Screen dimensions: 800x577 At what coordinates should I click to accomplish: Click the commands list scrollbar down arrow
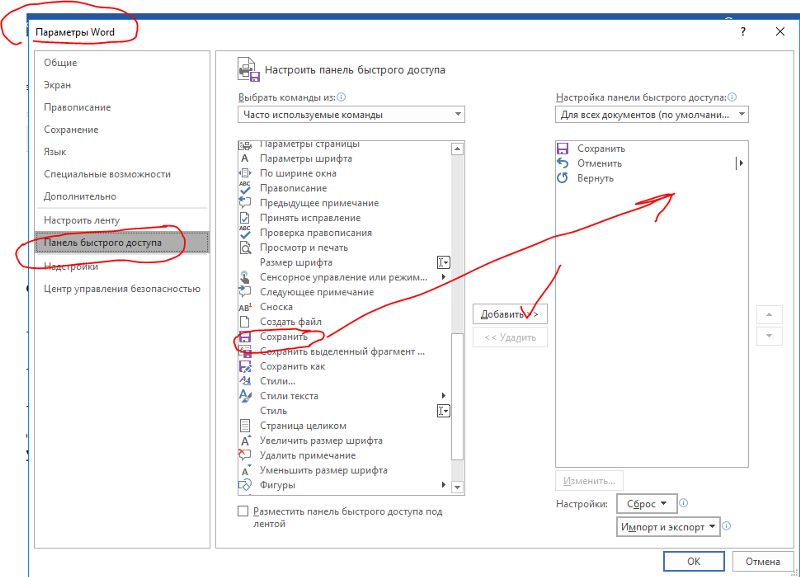(x=458, y=487)
